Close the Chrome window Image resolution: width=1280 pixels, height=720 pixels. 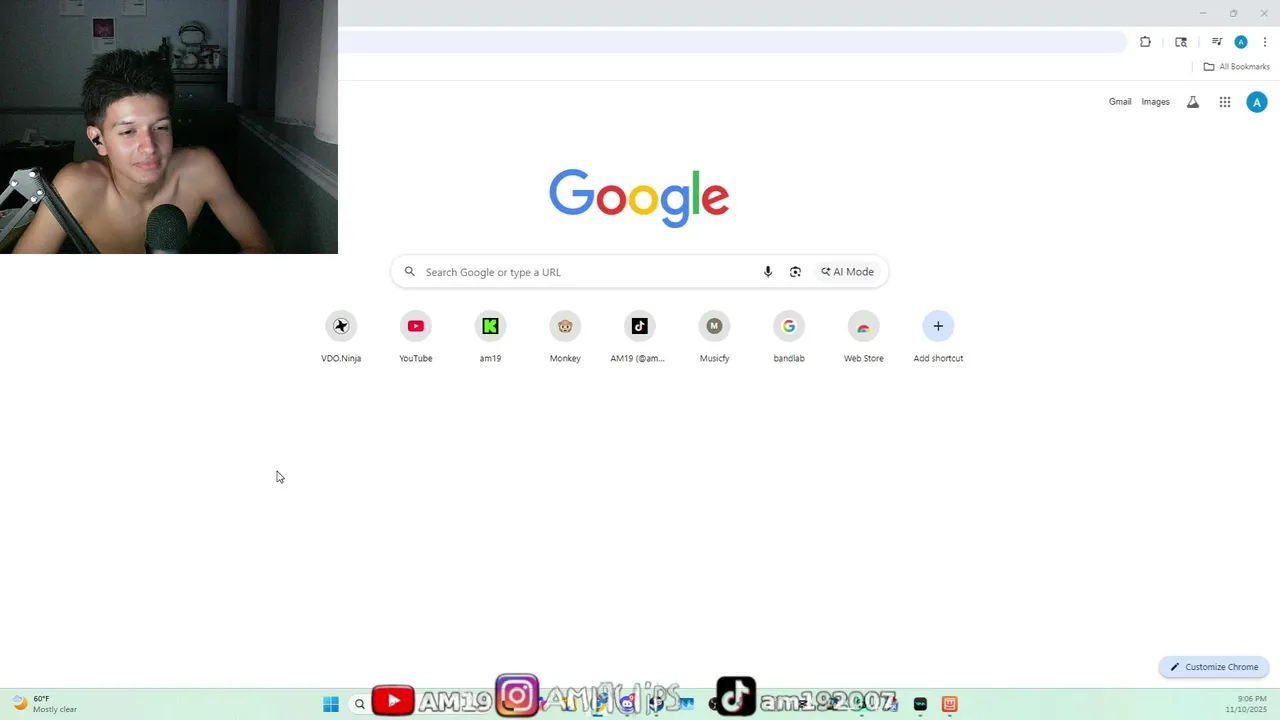(1263, 13)
